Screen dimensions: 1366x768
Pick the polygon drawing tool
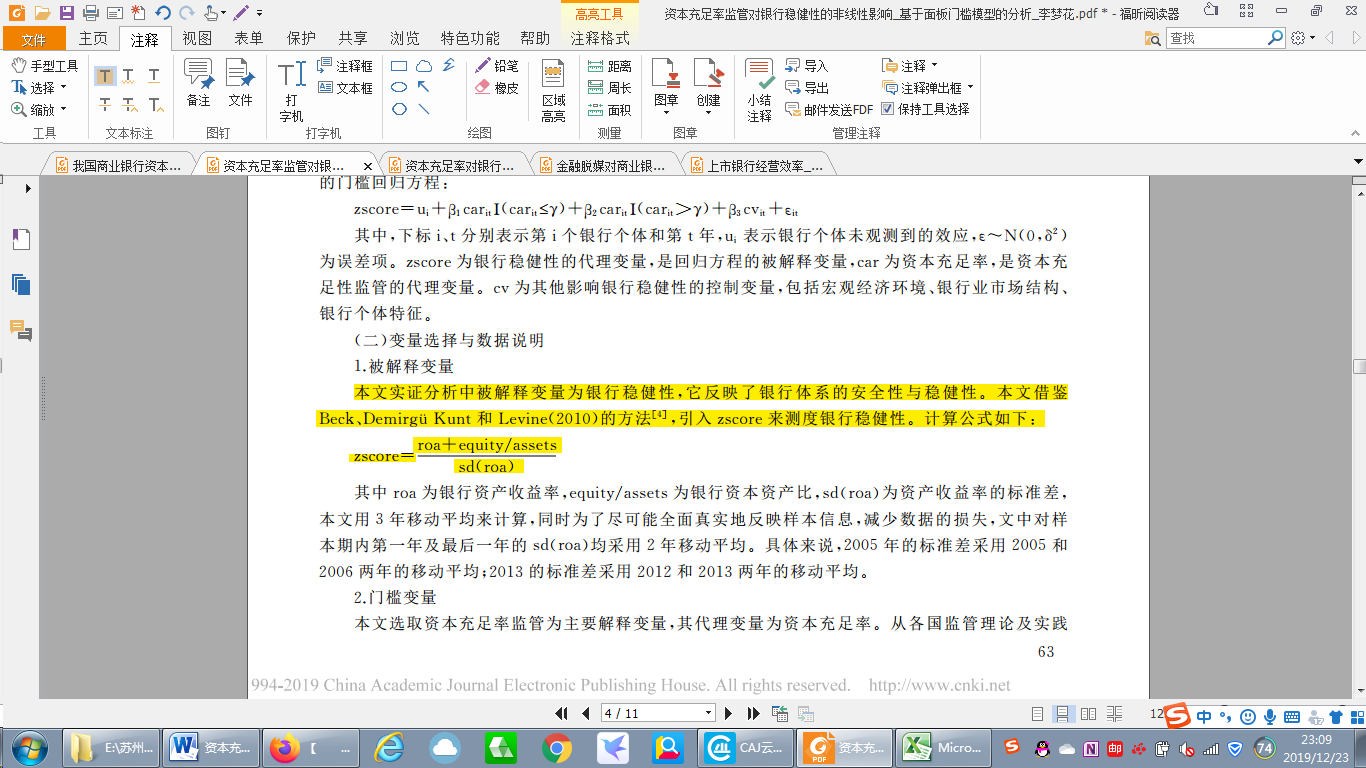399,110
